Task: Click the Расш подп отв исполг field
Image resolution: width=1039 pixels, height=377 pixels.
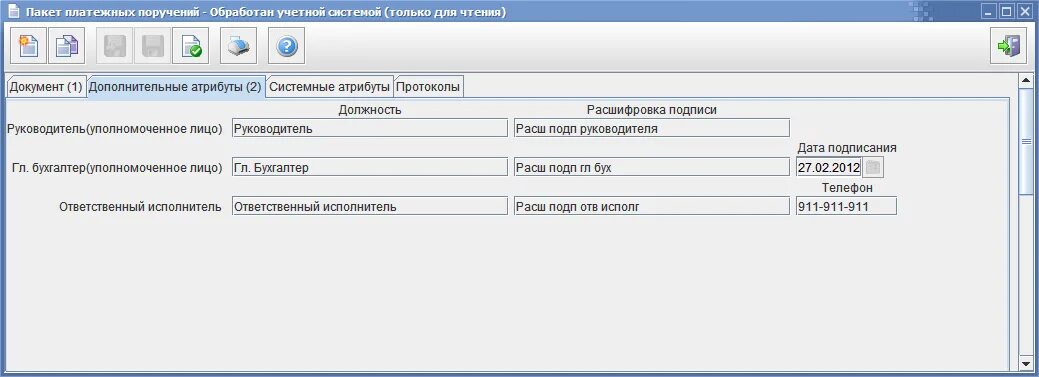Action: coord(651,207)
